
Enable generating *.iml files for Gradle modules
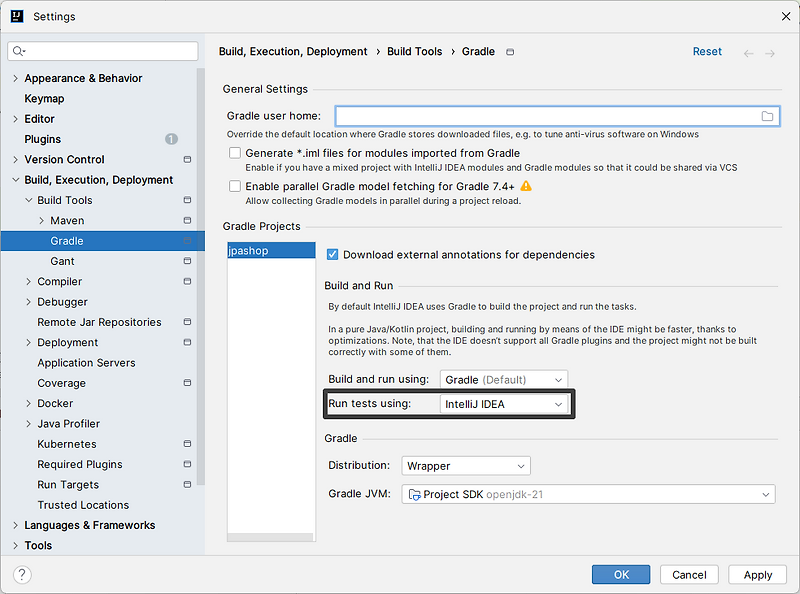coord(234,153)
